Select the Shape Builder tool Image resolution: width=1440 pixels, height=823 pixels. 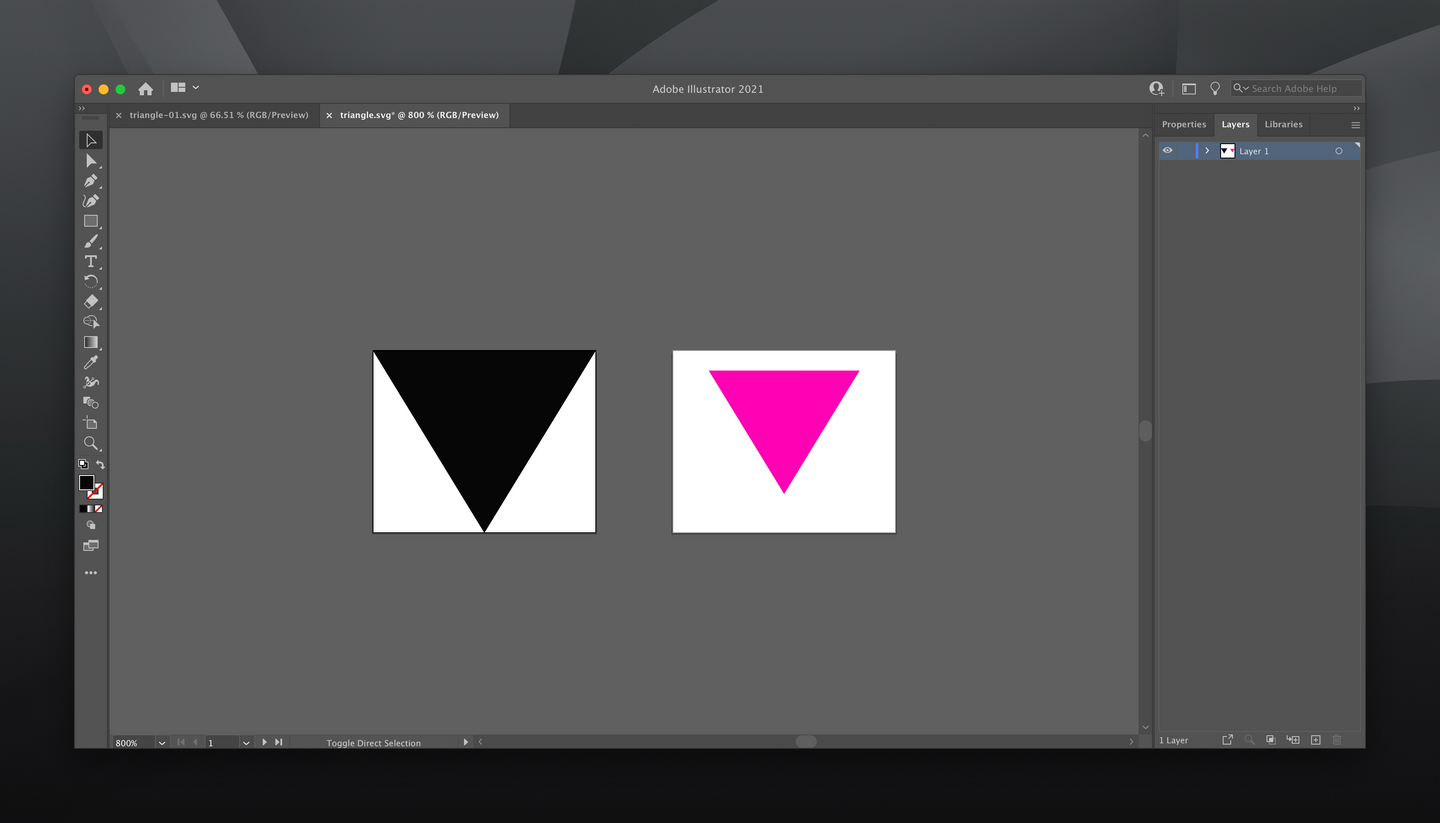91,322
